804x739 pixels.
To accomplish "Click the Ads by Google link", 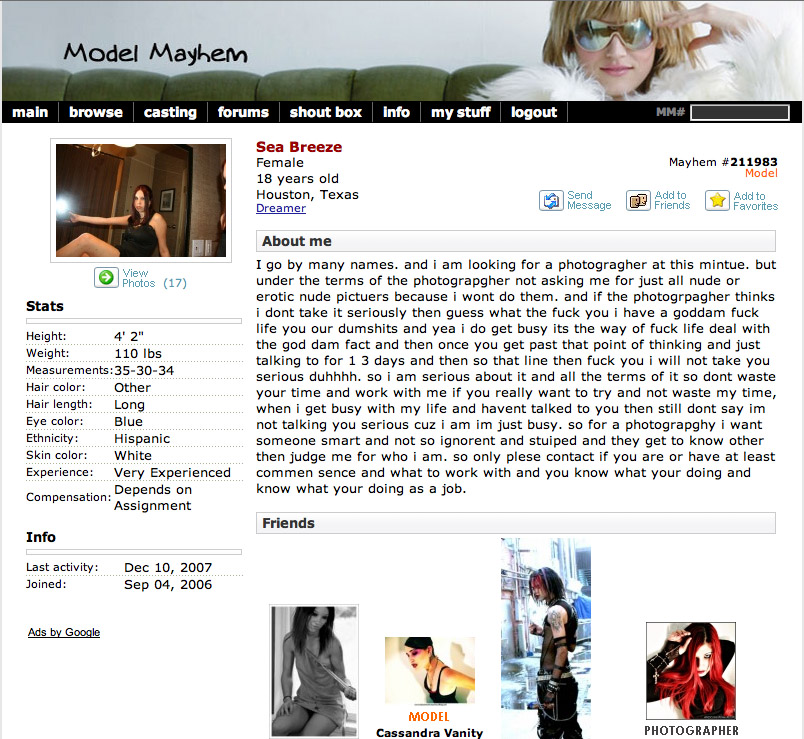I will pos(64,632).
